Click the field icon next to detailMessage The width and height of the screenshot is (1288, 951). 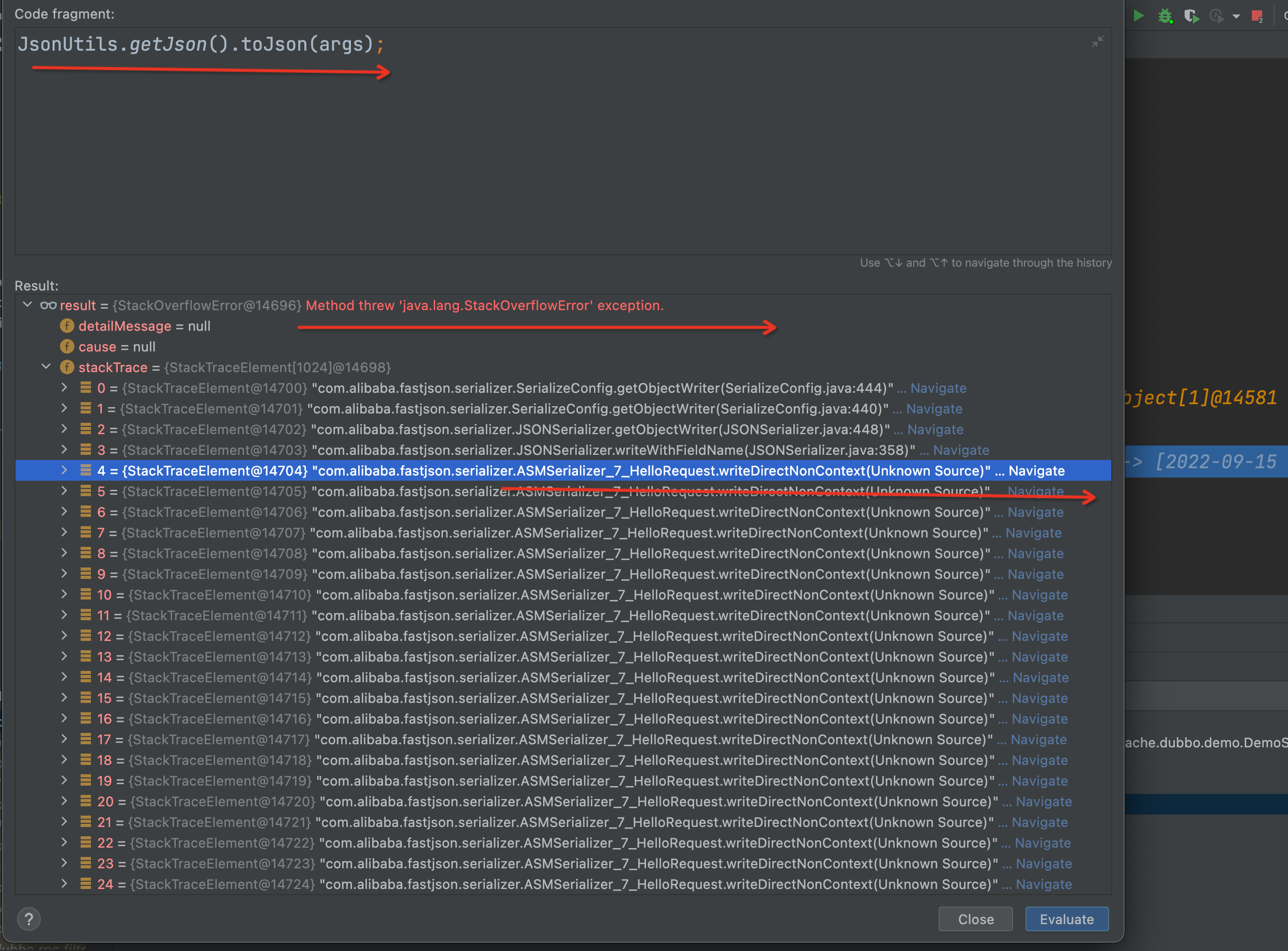tap(67, 326)
